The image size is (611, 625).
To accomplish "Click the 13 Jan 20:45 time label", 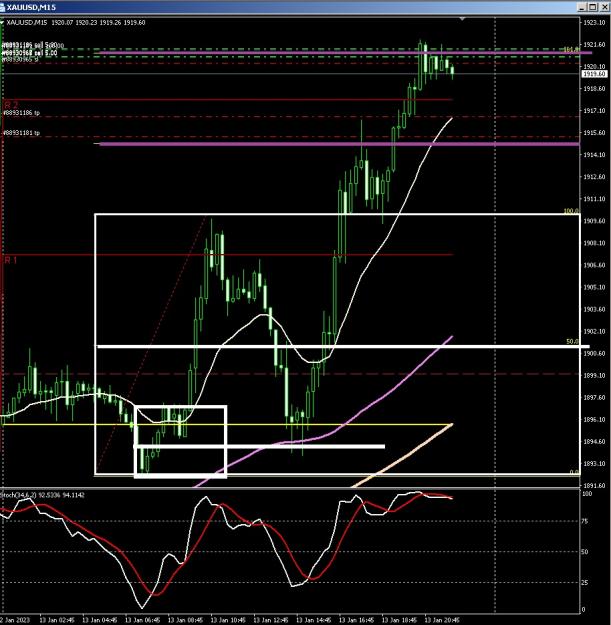I will click(442, 620).
